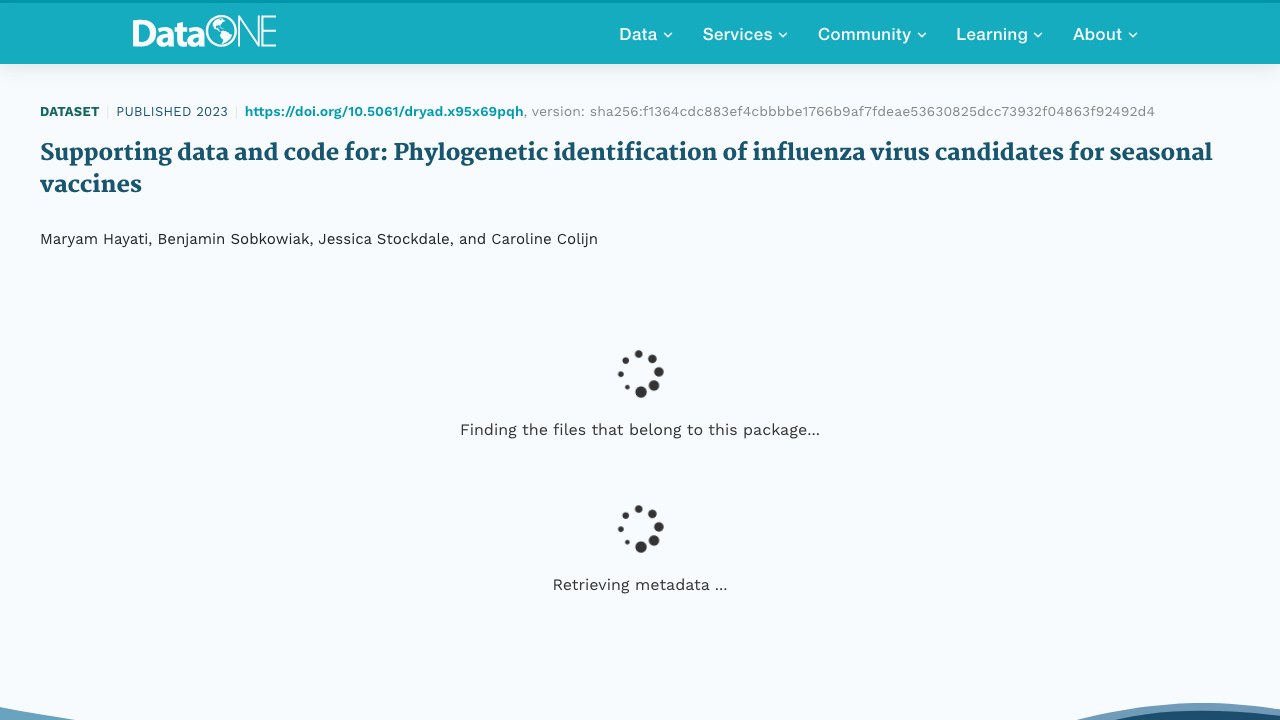
Task: Click 'Finding the files that belong' message
Action: pyautogui.click(x=640, y=430)
